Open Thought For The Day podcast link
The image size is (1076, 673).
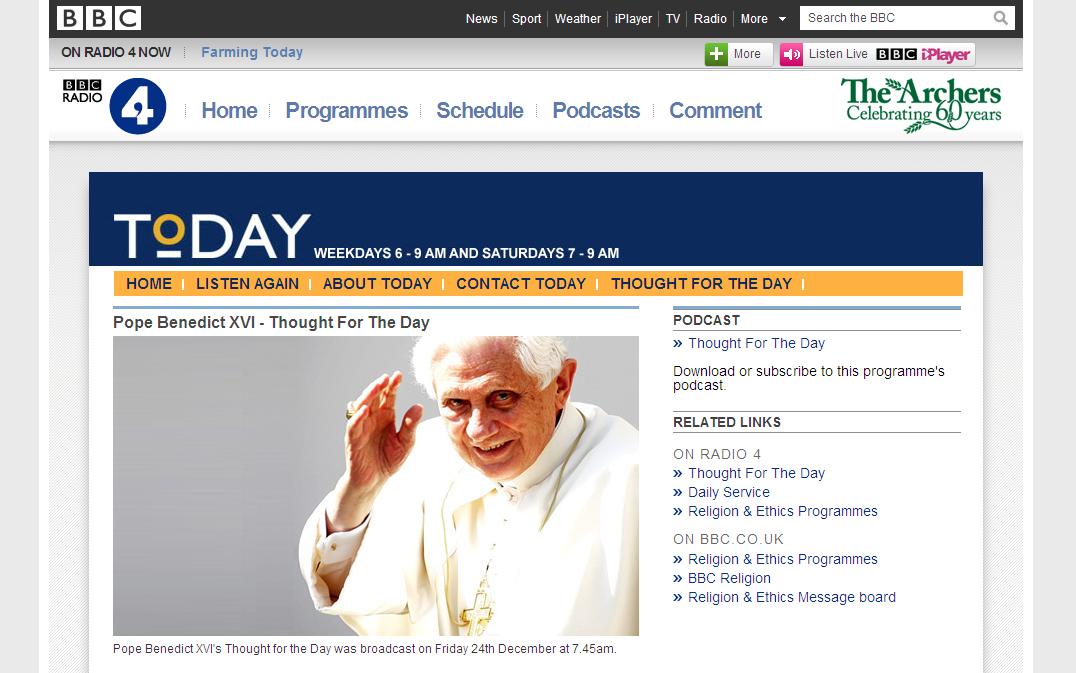(756, 343)
